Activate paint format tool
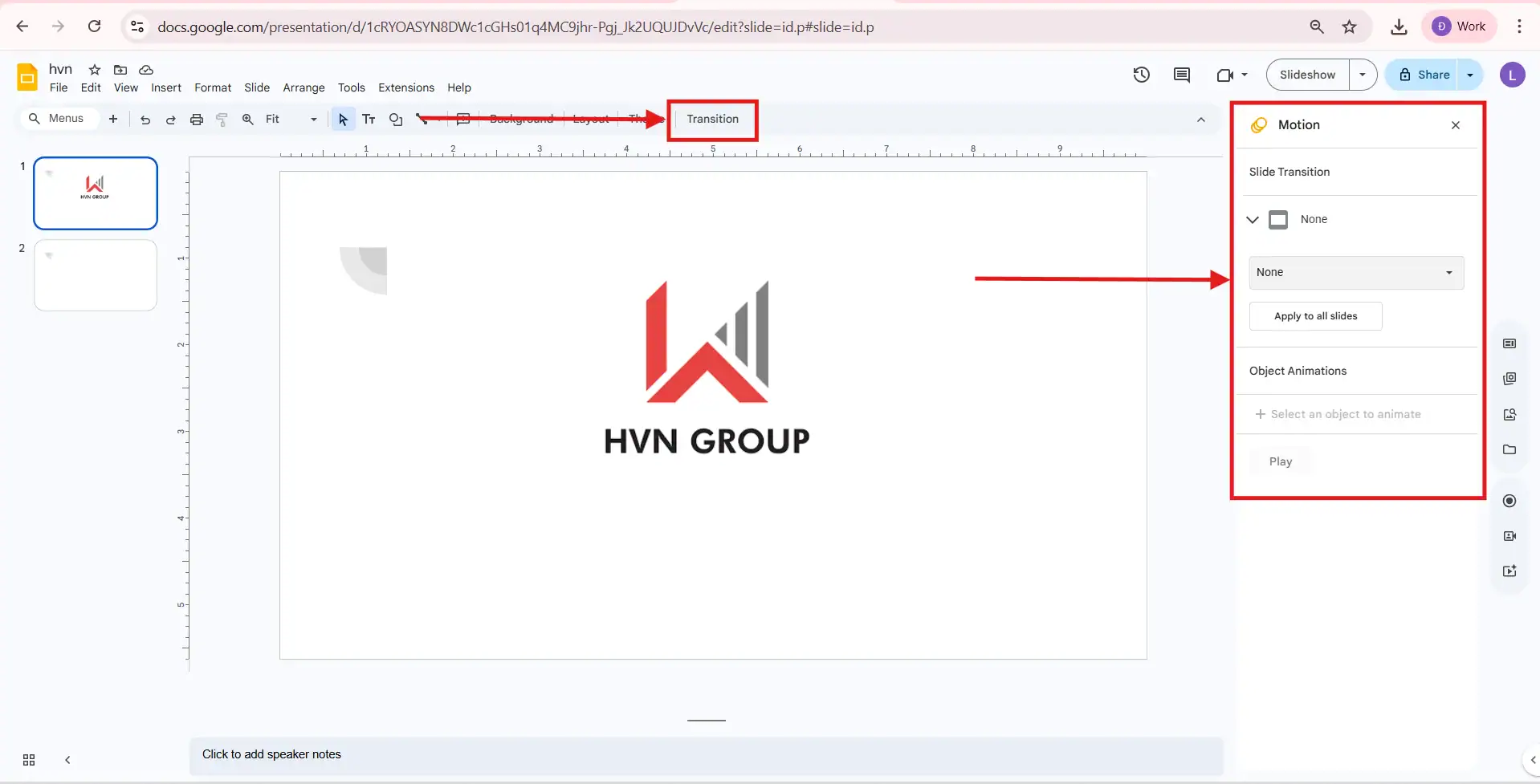This screenshot has height=784, width=1540. (x=222, y=120)
